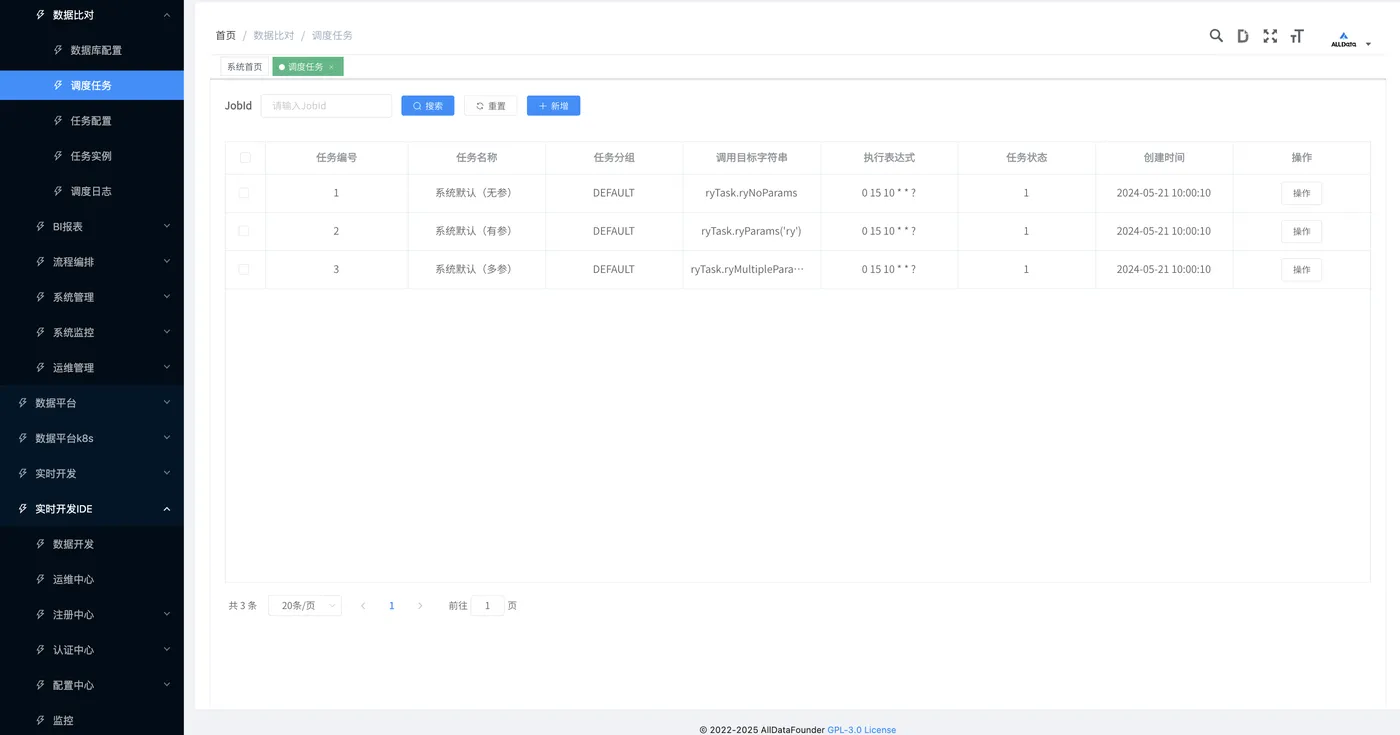Click lightning icon beside 数据库配置
This screenshot has height=735, width=1400.
pos(59,50)
